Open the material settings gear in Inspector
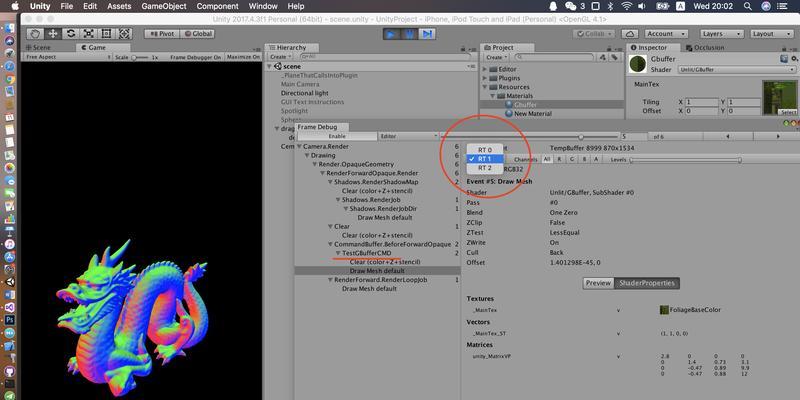 [792, 59]
